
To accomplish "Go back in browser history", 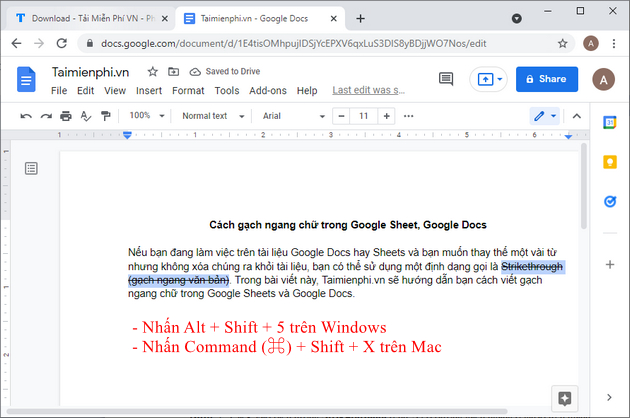I will (16, 43).
